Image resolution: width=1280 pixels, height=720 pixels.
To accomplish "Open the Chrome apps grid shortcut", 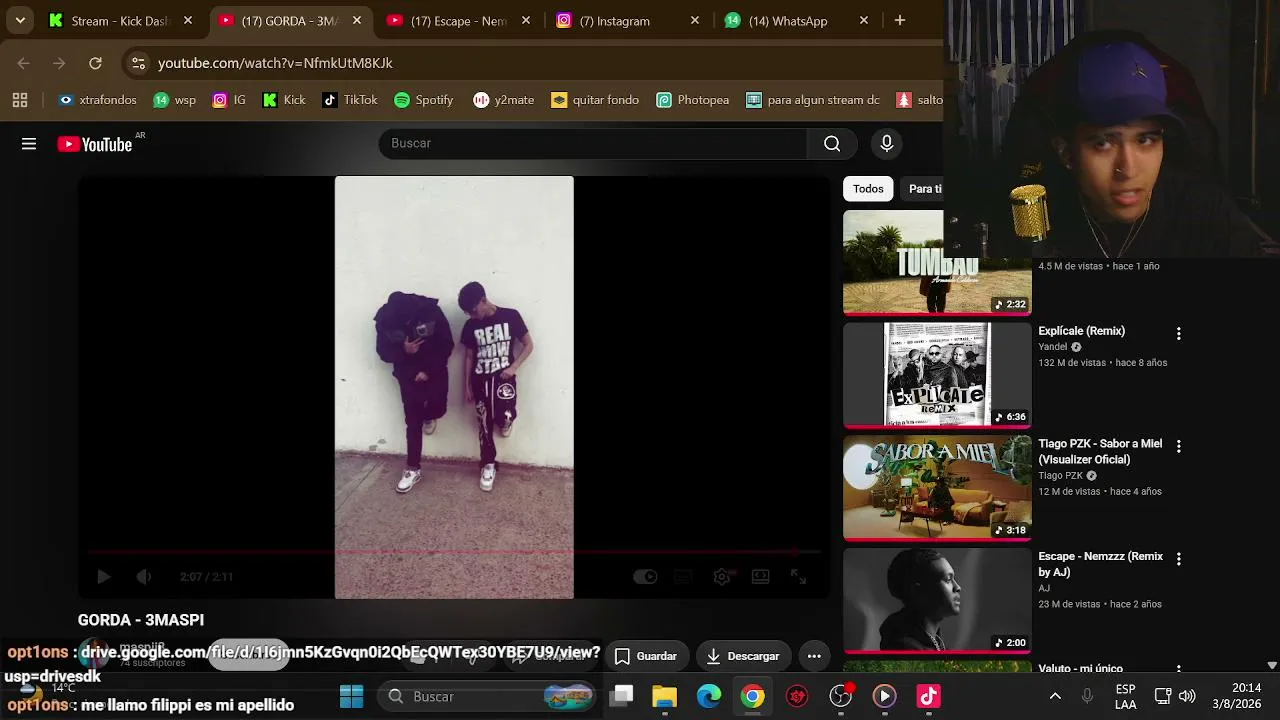I will coord(20,100).
